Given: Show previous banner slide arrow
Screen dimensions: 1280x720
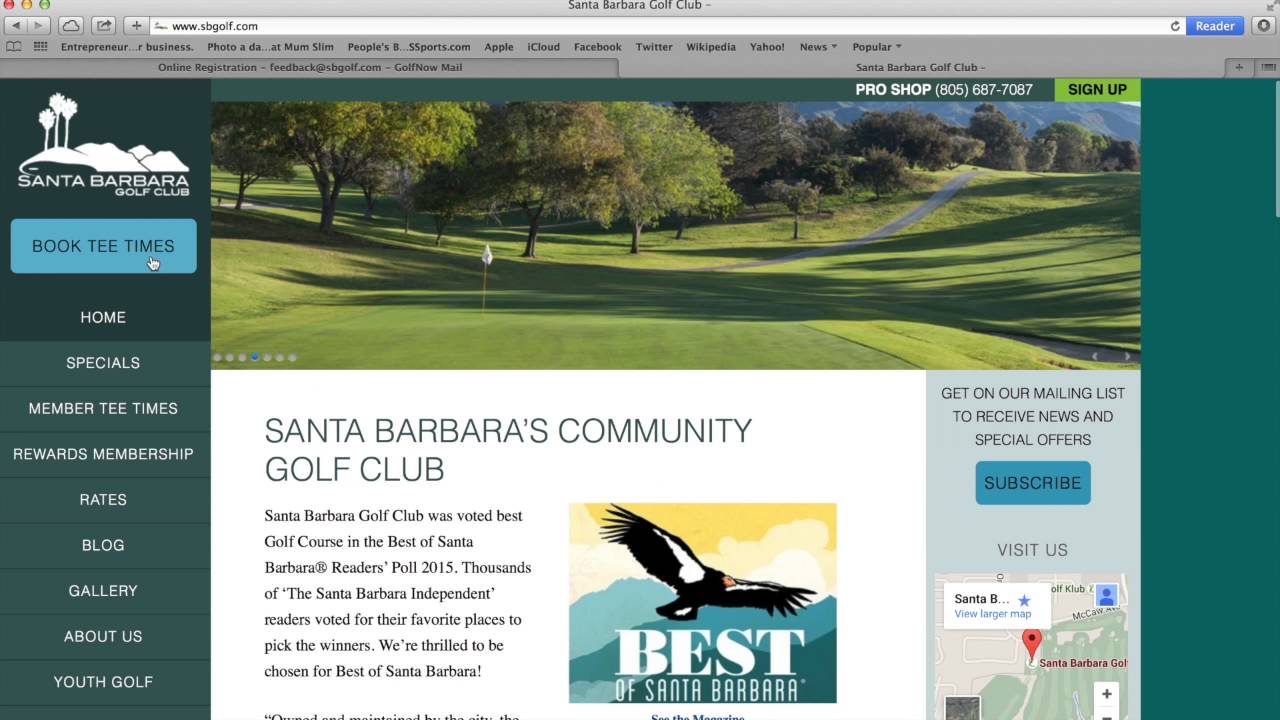Looking at the screenshot, I should click(1095, 356).
